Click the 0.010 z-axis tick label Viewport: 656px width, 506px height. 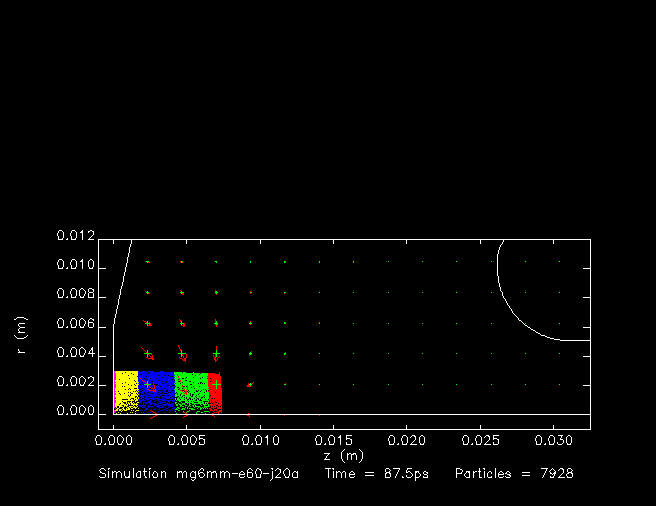[x=261, y=440]
